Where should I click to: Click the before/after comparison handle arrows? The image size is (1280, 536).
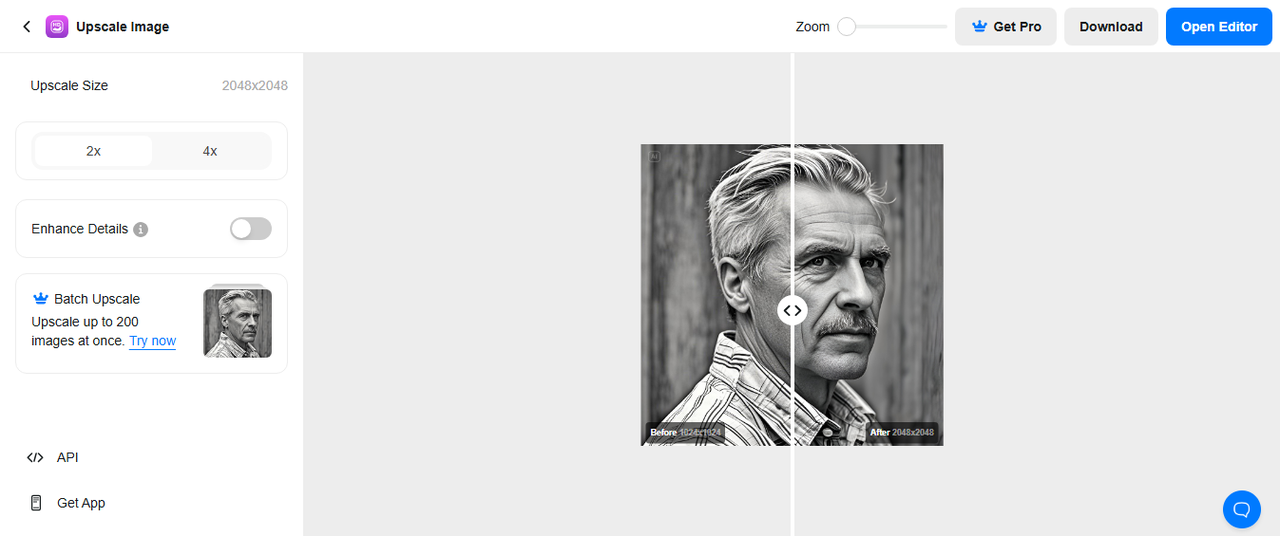tap(792, 310)
